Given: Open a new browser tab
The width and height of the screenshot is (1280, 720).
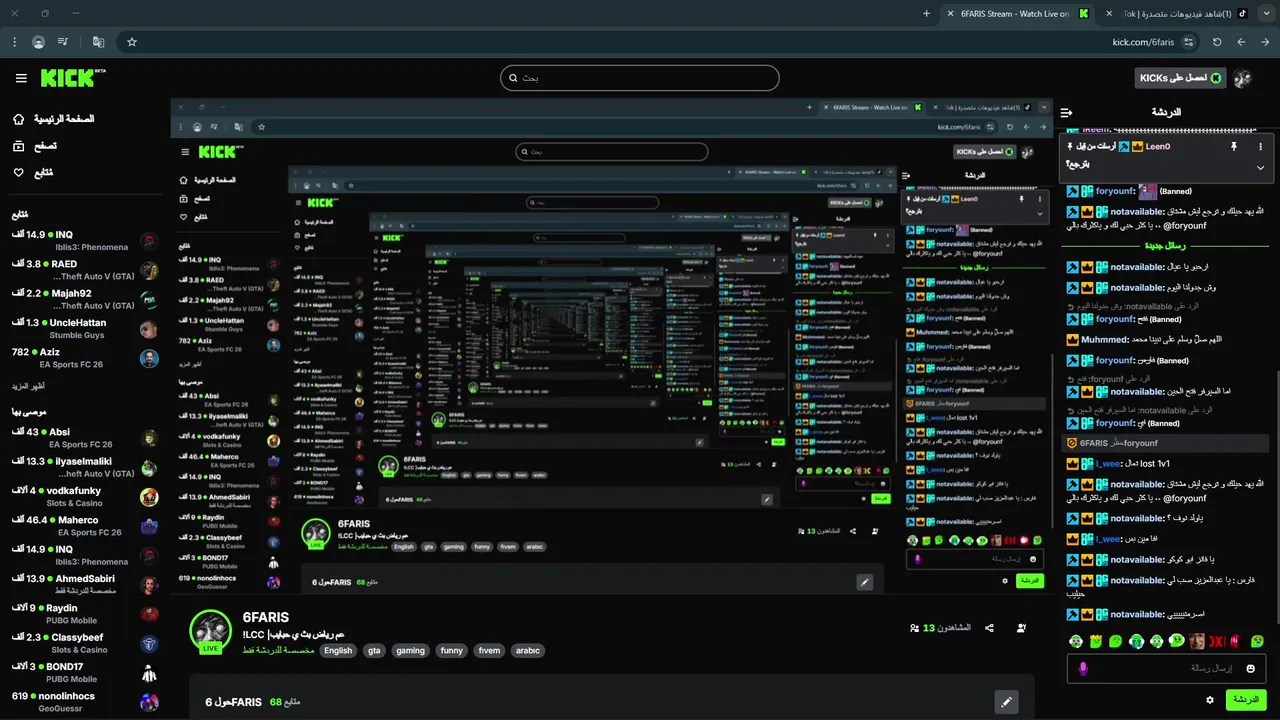Looking at the screenshot, I should tap(926, 14).
